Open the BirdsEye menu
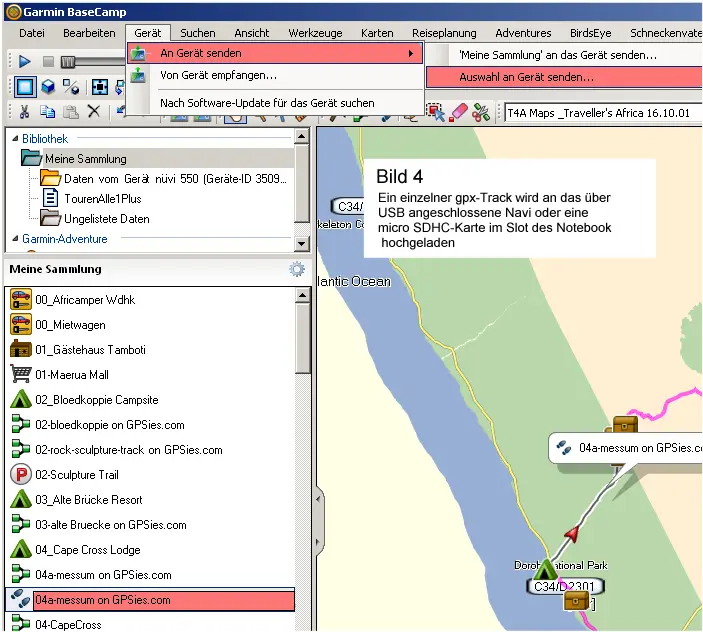 point(590,33)
